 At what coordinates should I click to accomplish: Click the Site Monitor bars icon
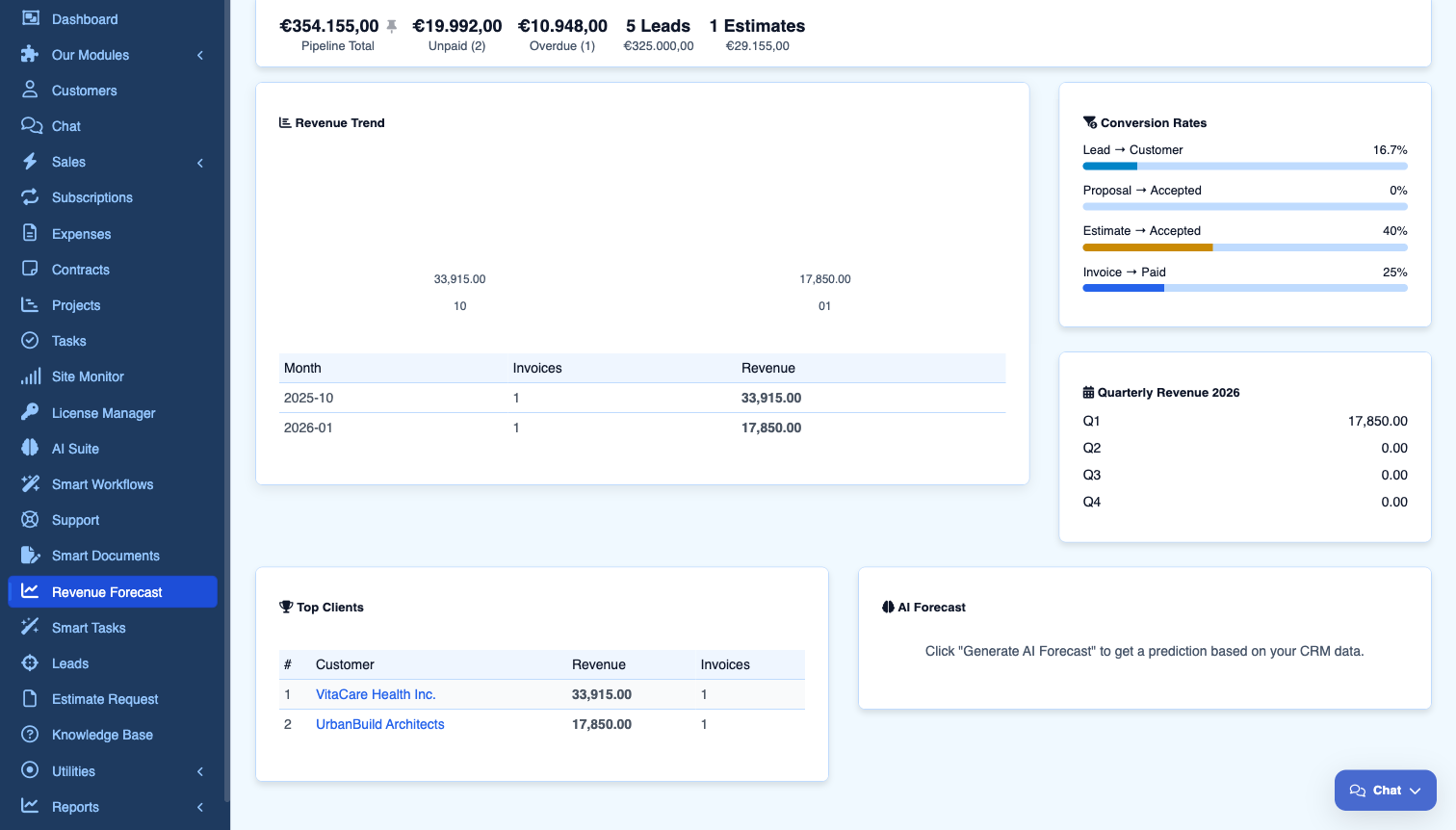(x=31, y=376)
